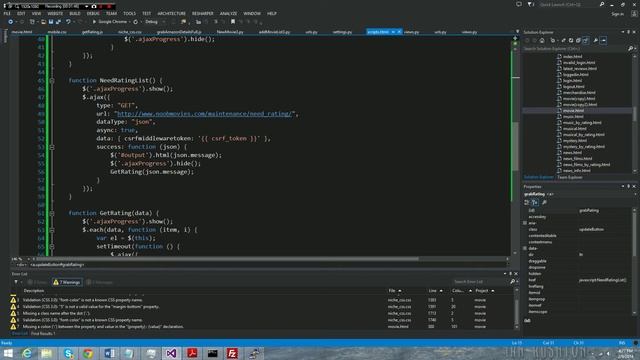
Task: Click the Home icon in Solution Explorer
Action: pyautogui.click(x=542, y=40)
